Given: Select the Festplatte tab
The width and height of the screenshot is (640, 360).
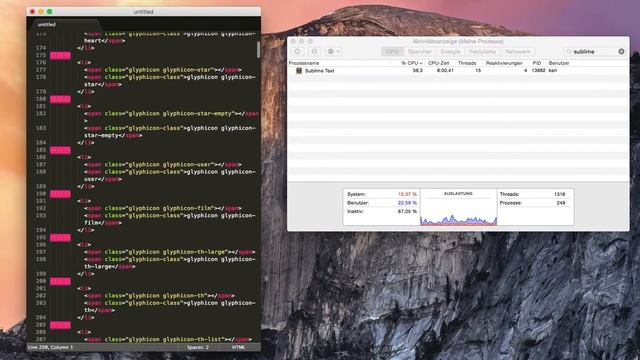Looking at the screenshot, I should pos(482,52).
